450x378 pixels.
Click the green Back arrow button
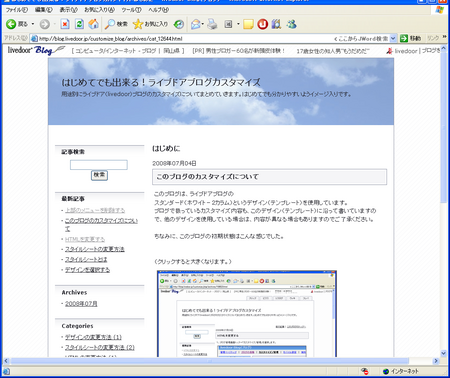point(11,24)
